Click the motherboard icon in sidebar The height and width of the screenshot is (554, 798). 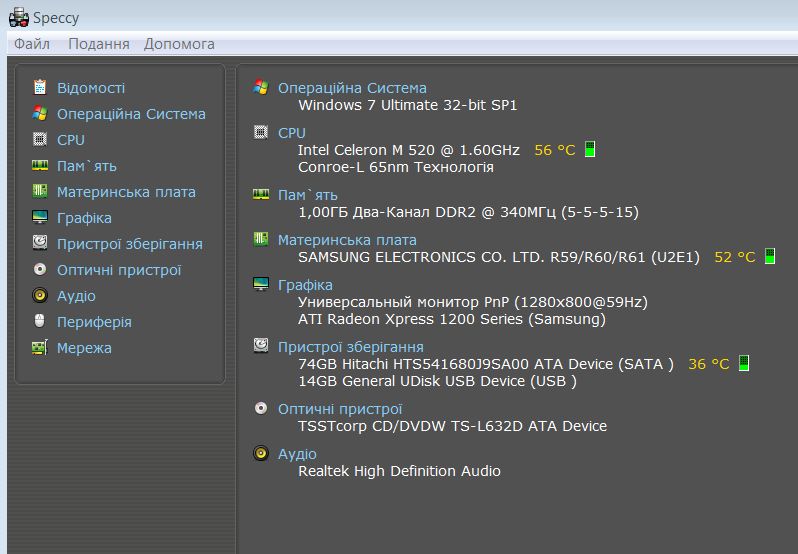(40, 192)
